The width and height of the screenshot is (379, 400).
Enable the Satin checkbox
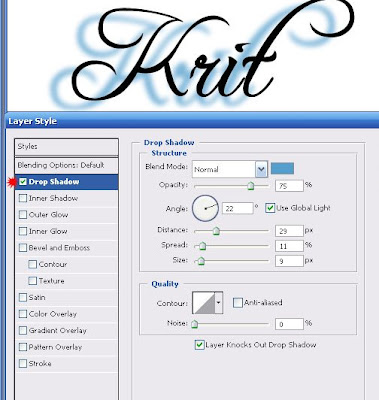coord(23,297)
